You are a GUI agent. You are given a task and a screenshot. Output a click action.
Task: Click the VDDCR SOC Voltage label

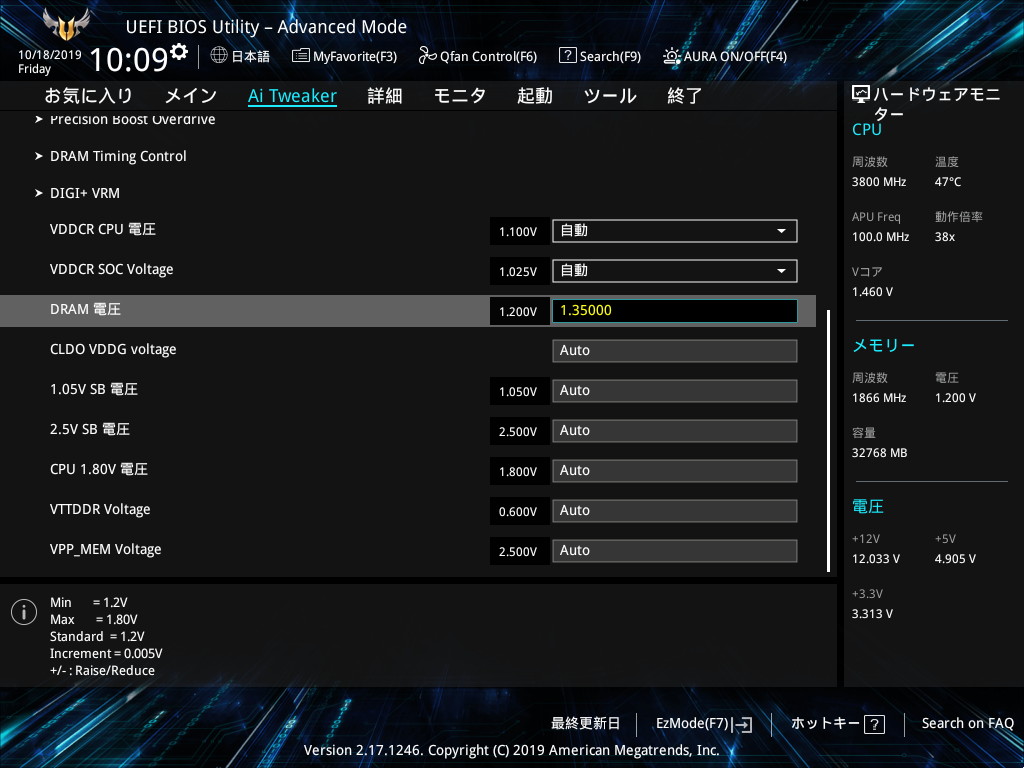112,270
